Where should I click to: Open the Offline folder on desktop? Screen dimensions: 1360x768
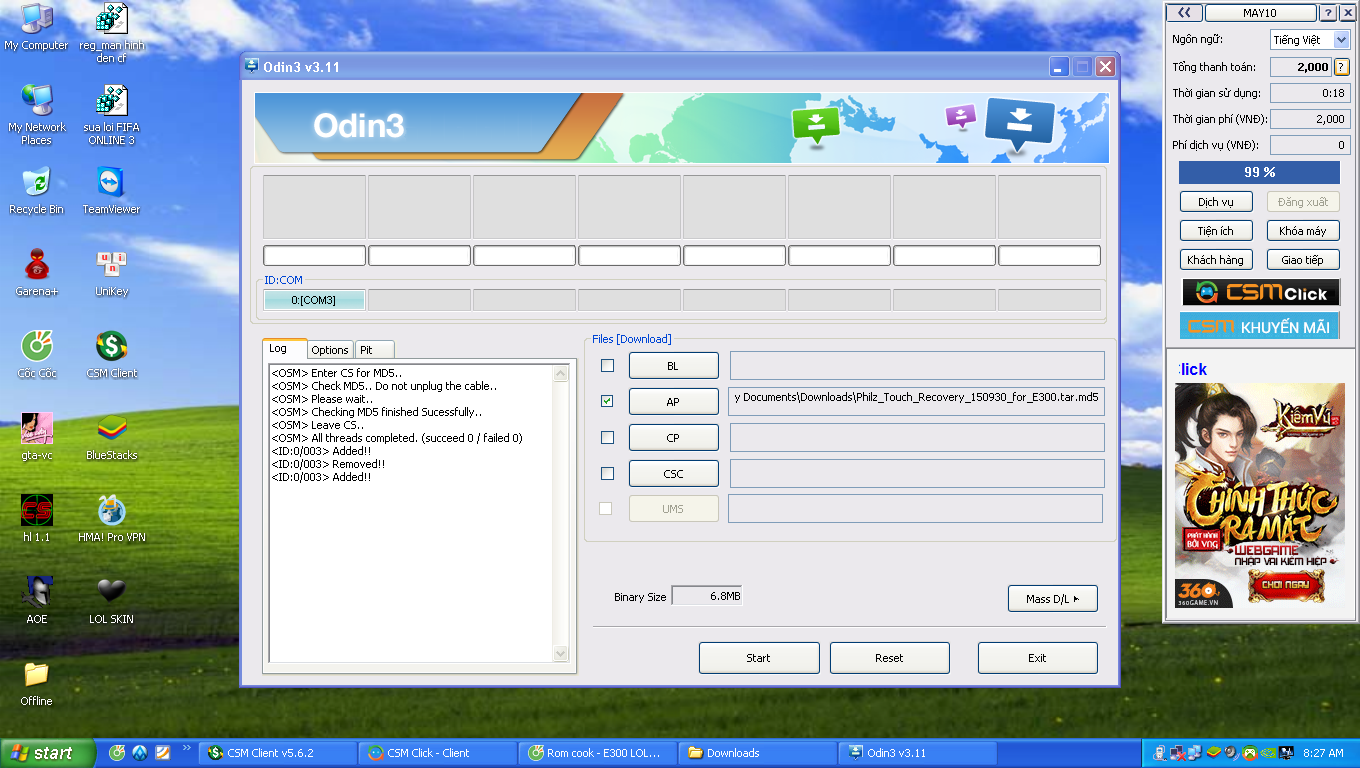[36, 683]
